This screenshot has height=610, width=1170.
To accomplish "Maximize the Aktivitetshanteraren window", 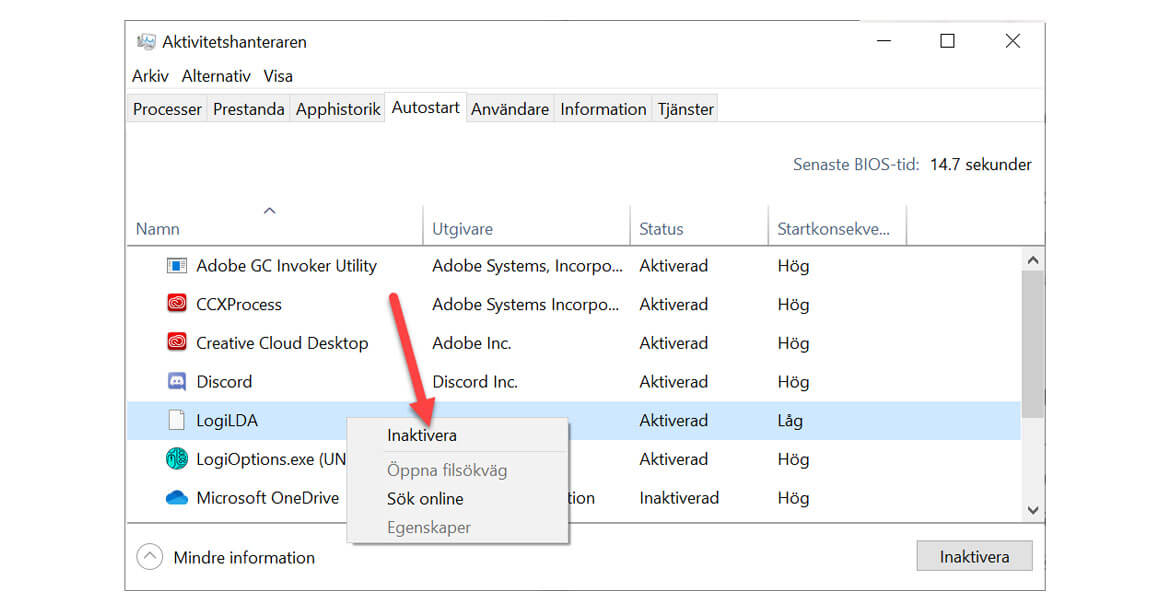I will coord(948,41).
